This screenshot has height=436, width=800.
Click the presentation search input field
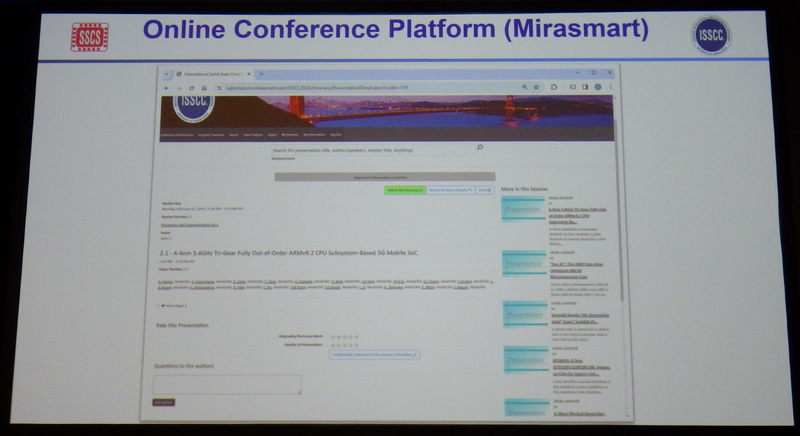click(x=372, y=150)
